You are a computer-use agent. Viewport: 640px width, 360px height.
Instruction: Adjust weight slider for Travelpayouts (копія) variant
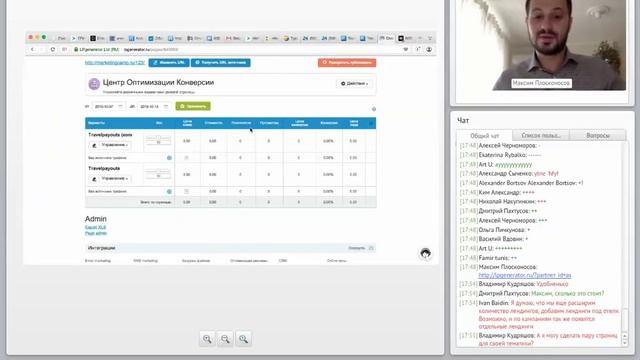(158, 138)
